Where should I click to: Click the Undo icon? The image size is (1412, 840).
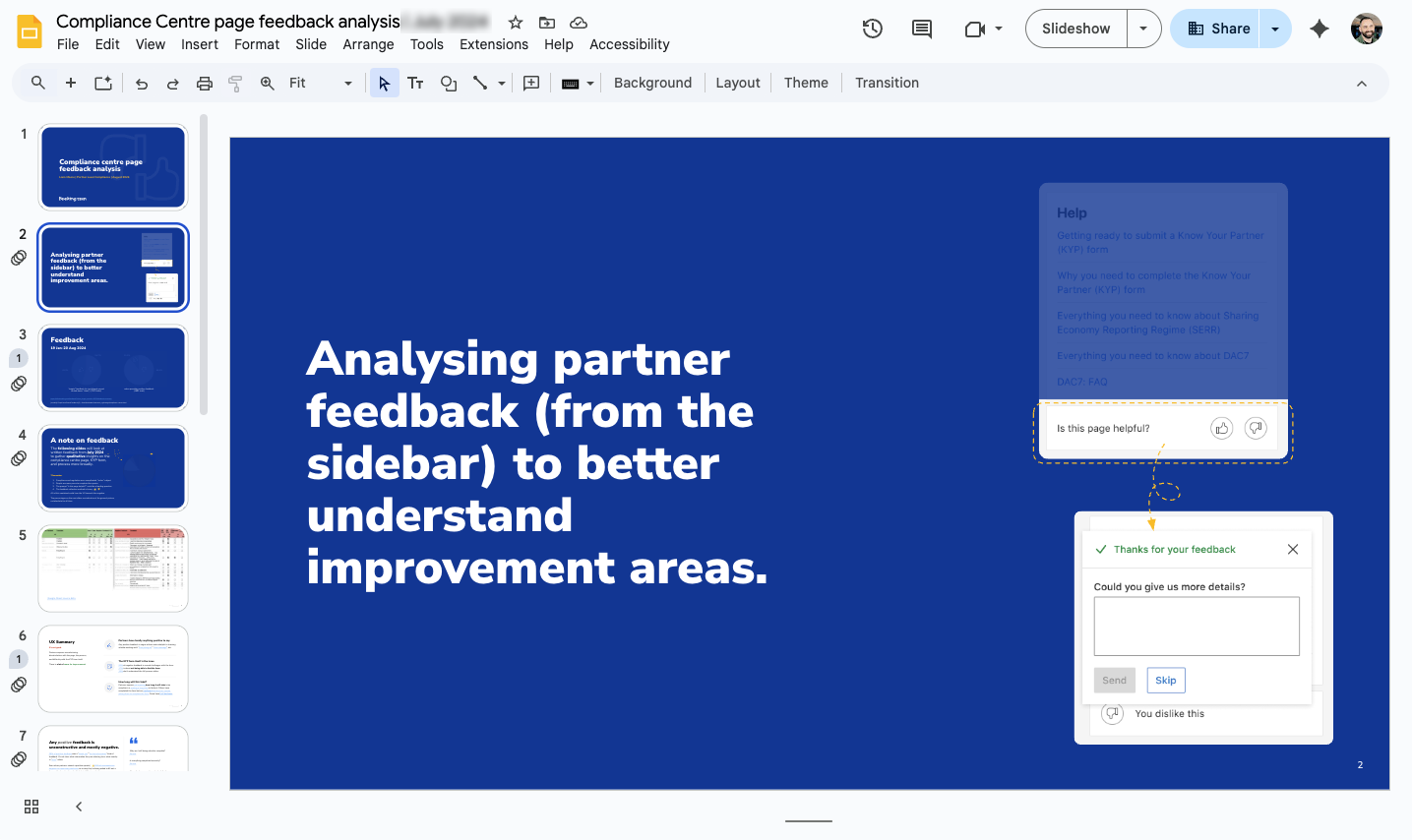141,83
